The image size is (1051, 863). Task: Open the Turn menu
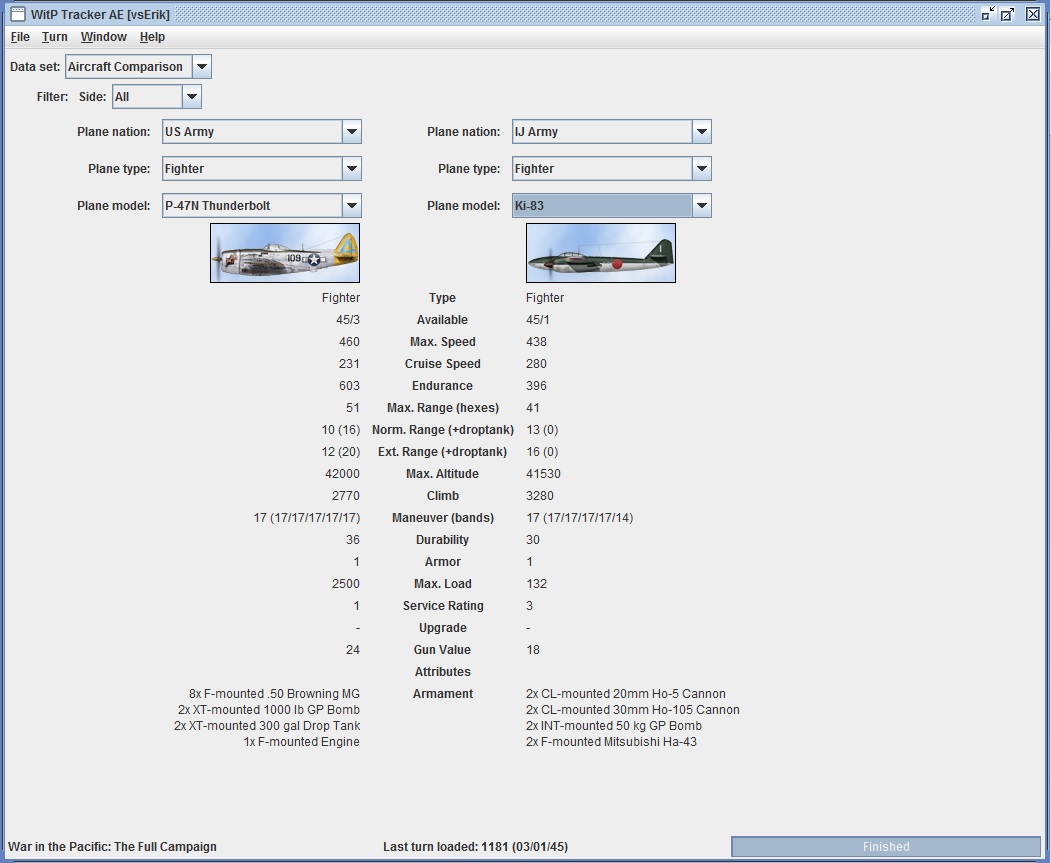(x=54, y=37)
